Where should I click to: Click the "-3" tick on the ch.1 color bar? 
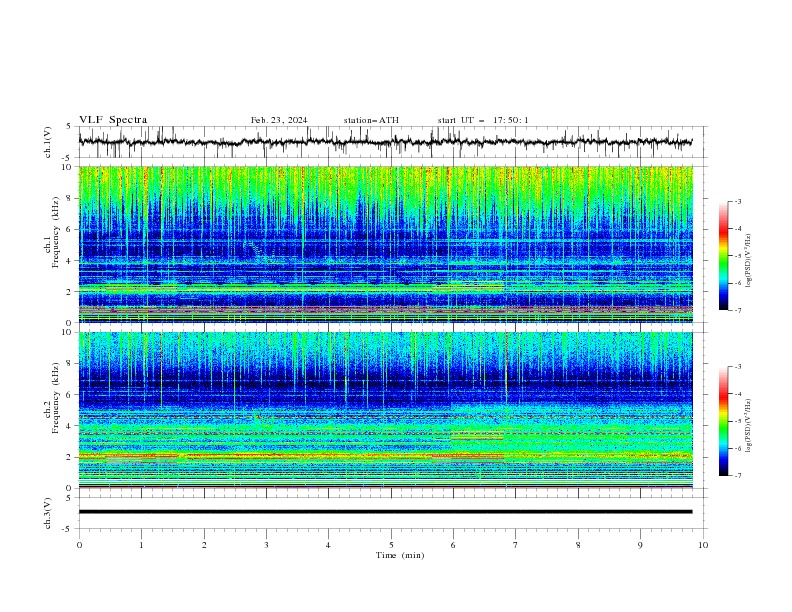click(x=737, y=201)
